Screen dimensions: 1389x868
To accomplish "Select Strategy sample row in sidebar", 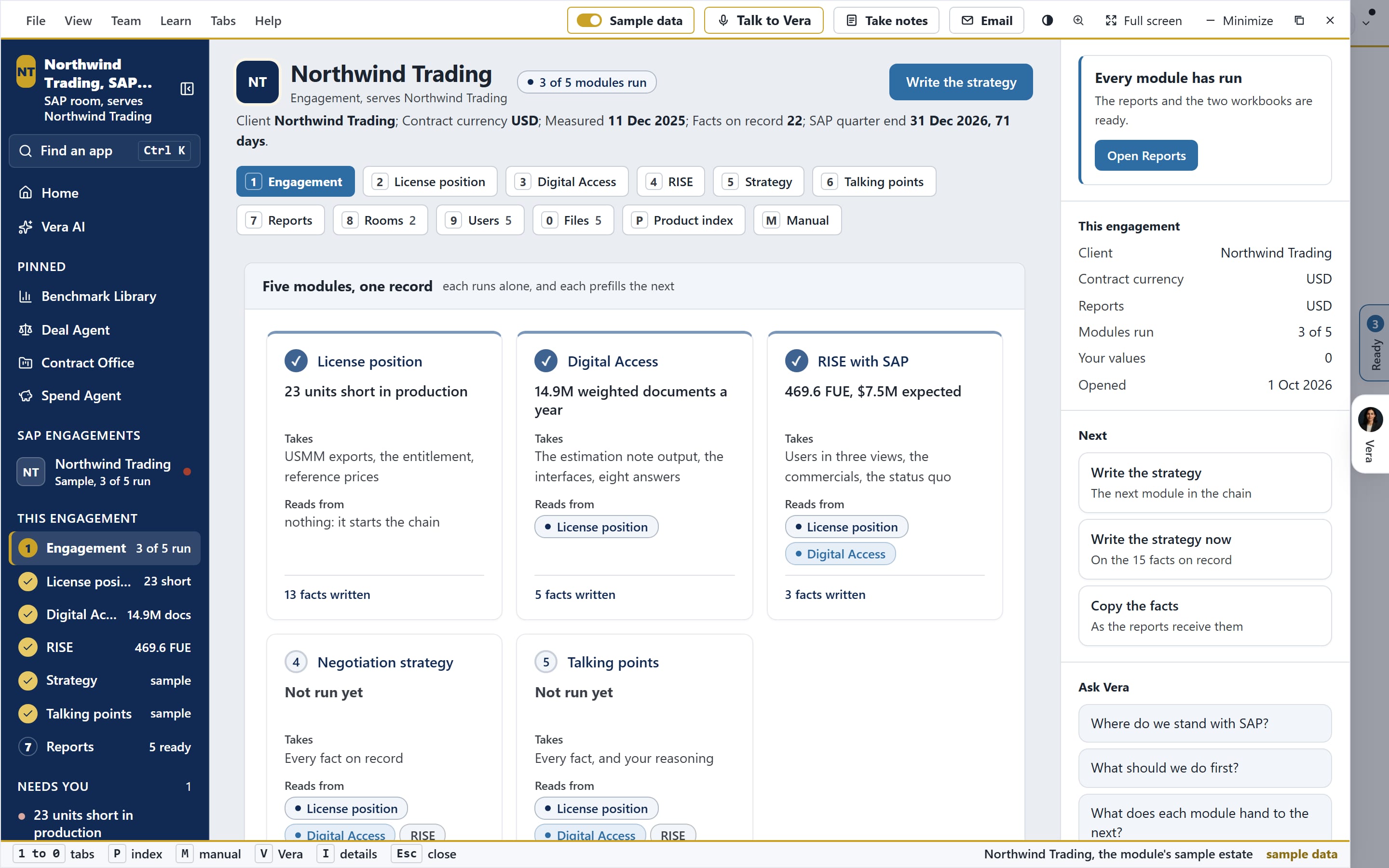I will pos(105,680).
